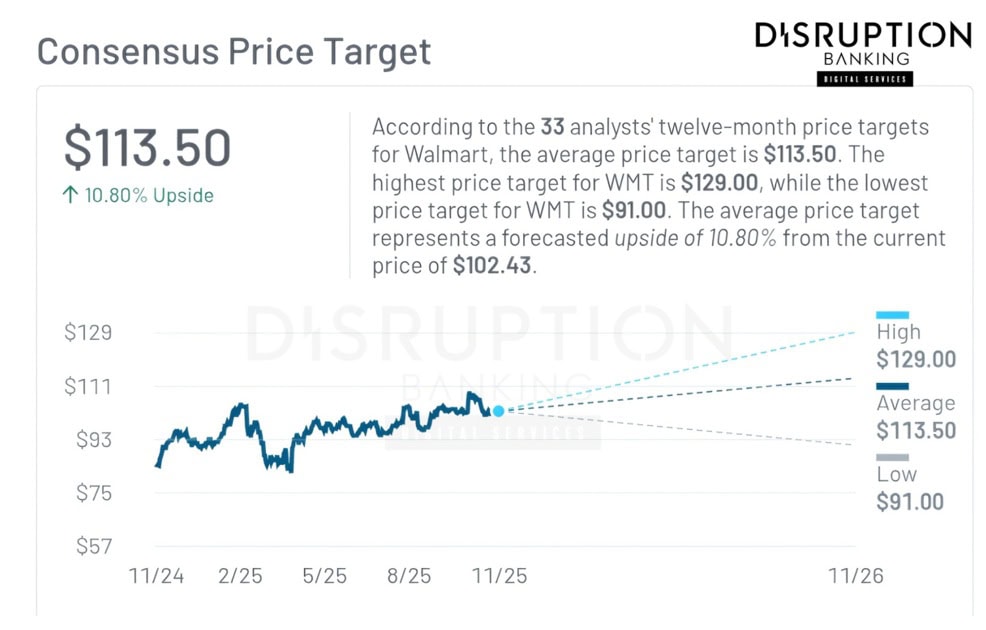
Task: Select the dark blue Average legend swatch
Action: [892, 386]
